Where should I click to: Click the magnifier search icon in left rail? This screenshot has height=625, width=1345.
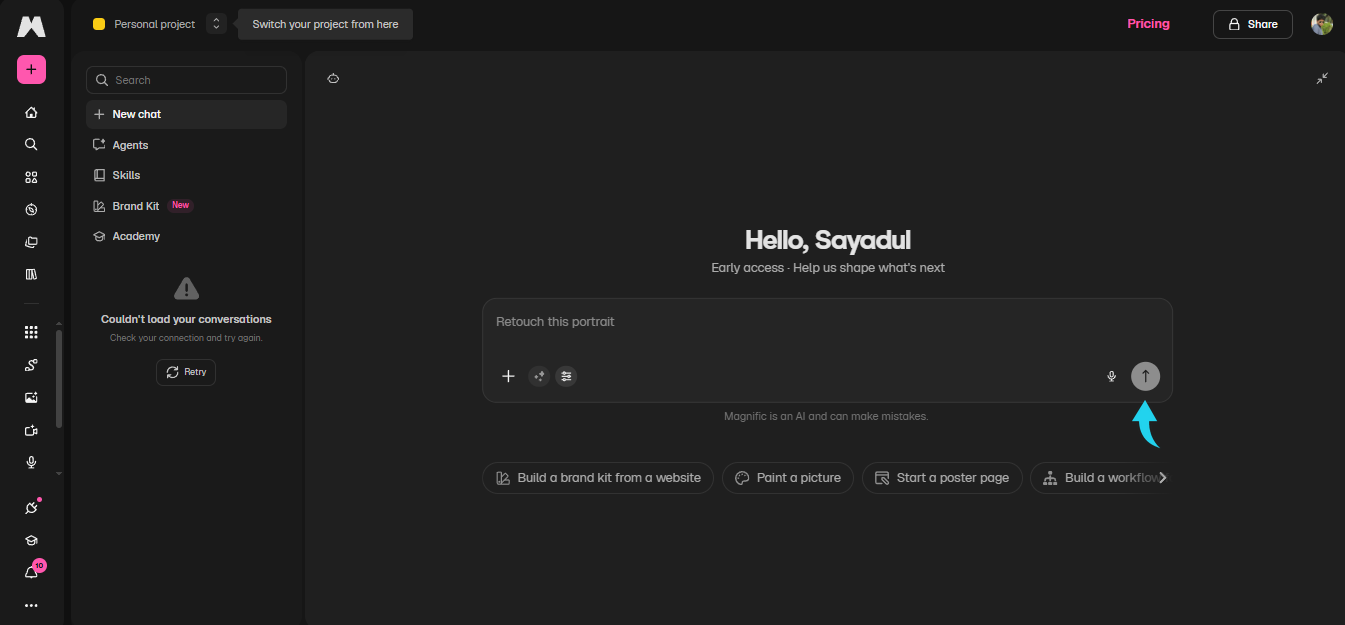click(31, 144)
